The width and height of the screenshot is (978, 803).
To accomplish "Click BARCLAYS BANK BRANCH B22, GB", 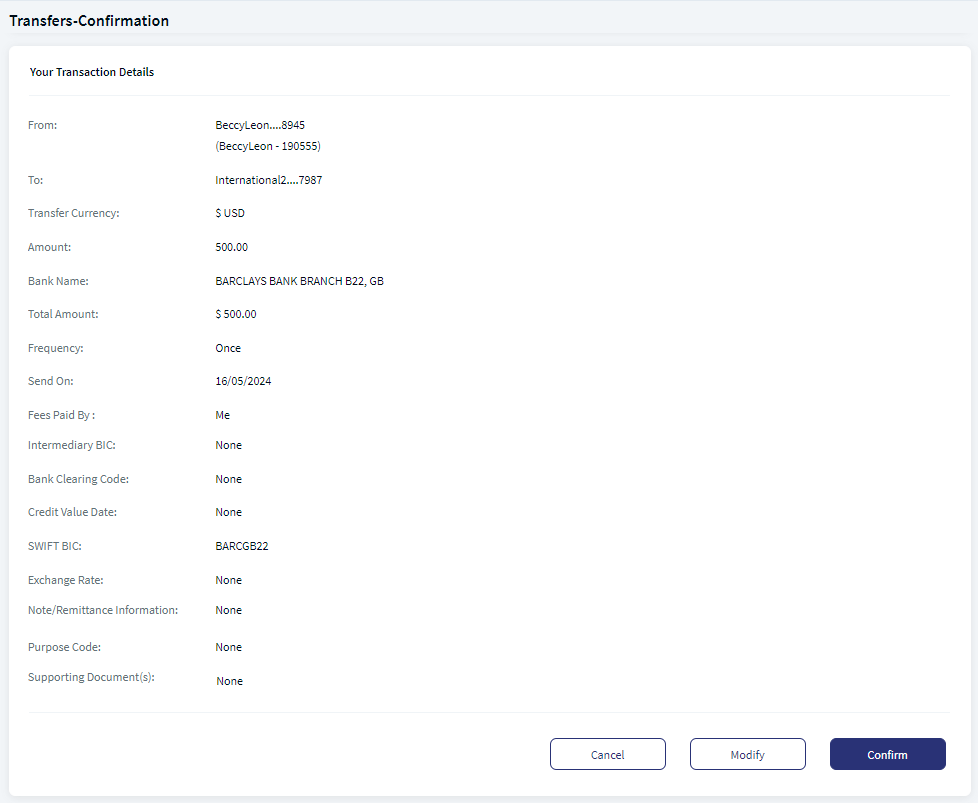I will 299,281.
